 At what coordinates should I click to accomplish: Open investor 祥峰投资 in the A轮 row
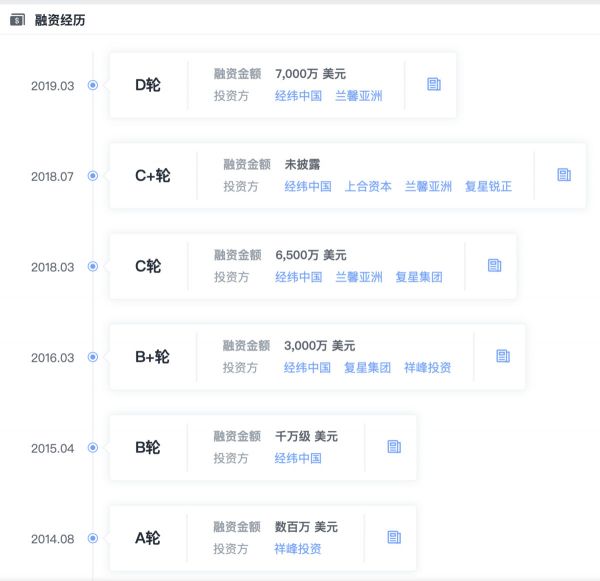(x=298, y=548)
